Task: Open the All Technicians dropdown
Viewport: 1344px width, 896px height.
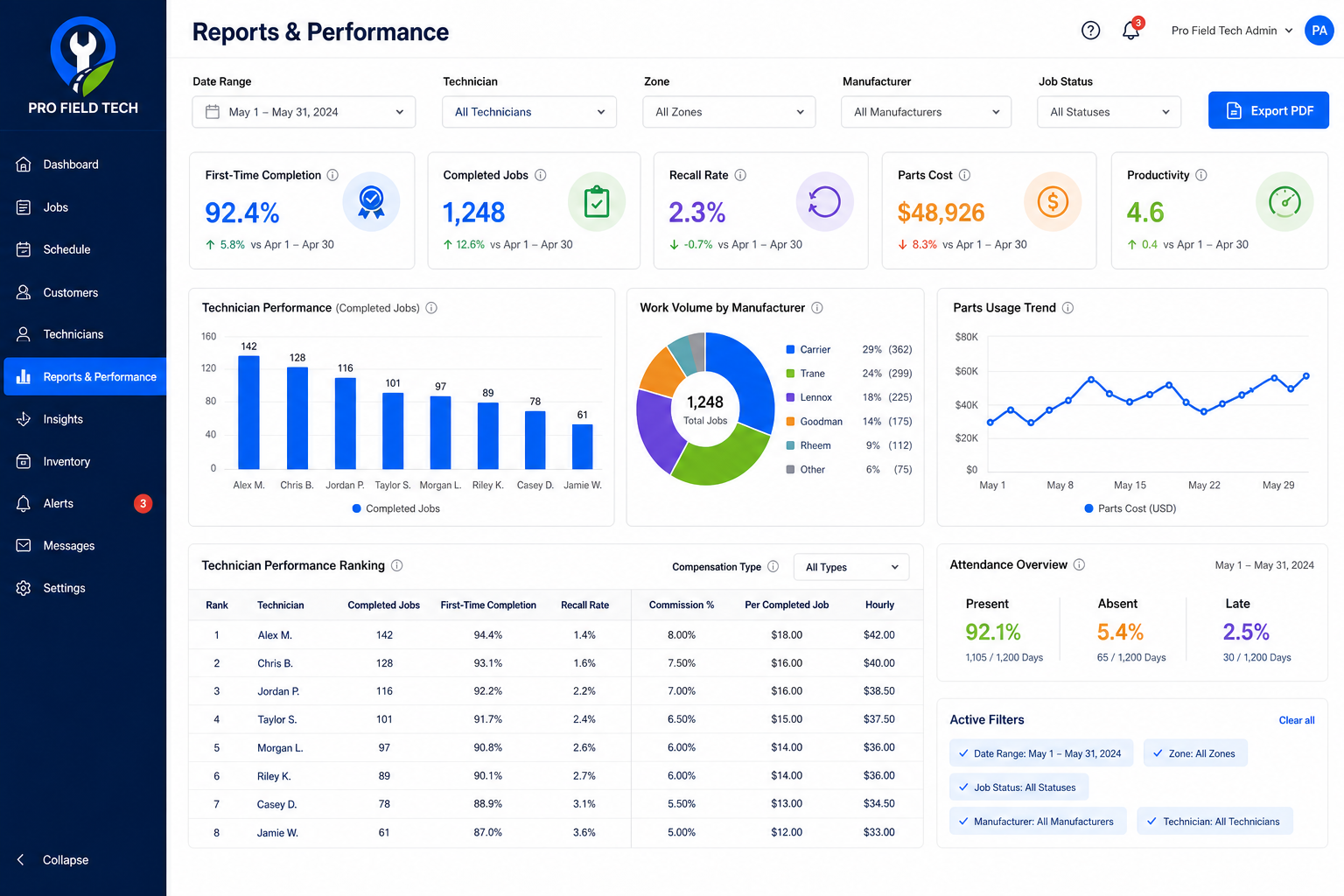Action: [x=529, y=112]
